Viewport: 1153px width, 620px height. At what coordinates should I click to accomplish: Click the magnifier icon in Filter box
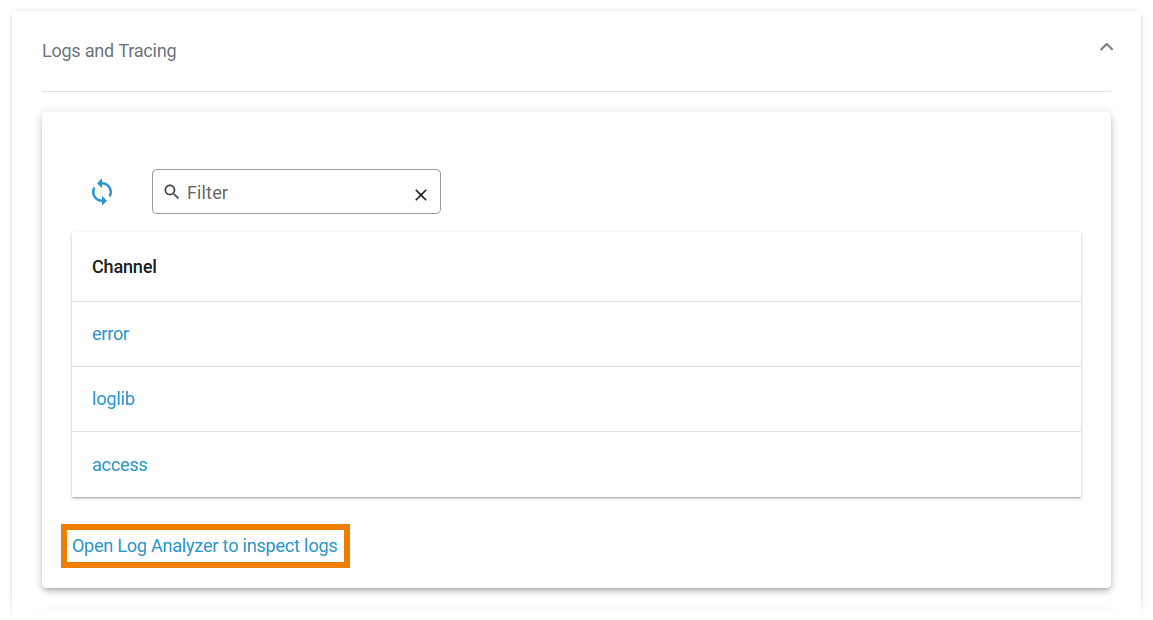pyautogui.click(x=171, y=192)
